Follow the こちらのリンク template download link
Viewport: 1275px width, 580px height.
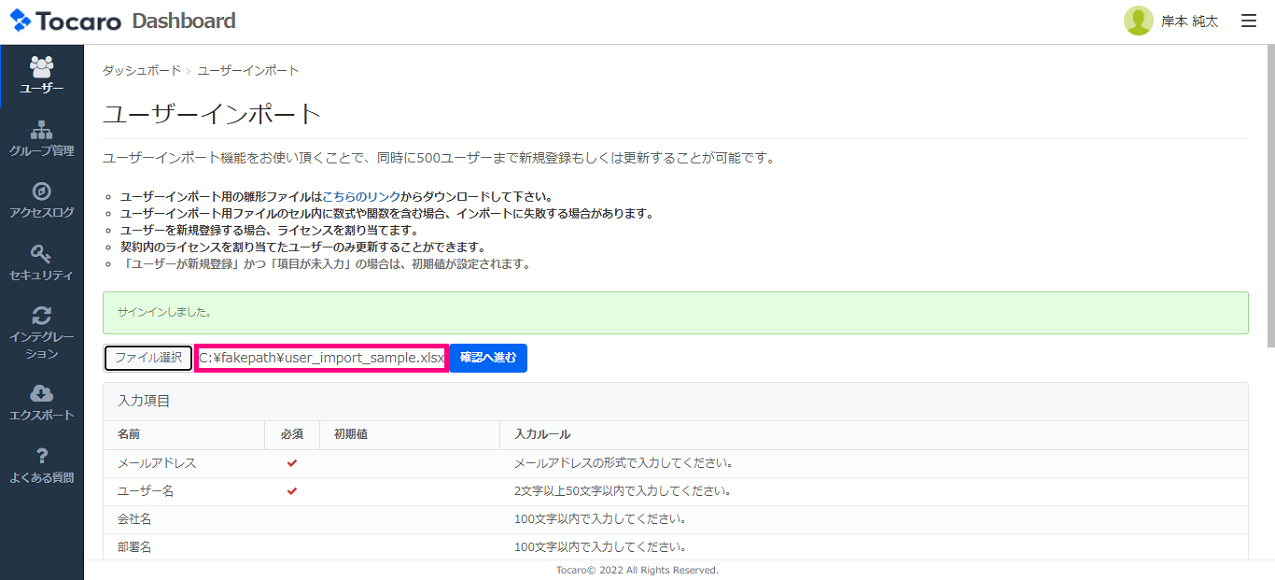362,197
